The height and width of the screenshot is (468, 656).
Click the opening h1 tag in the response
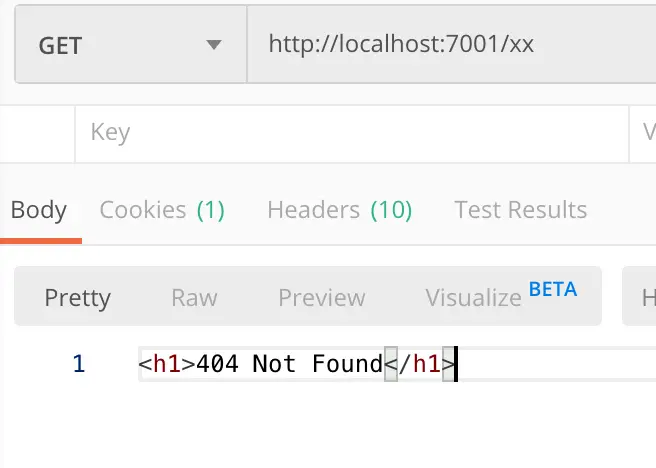(167, 364)
